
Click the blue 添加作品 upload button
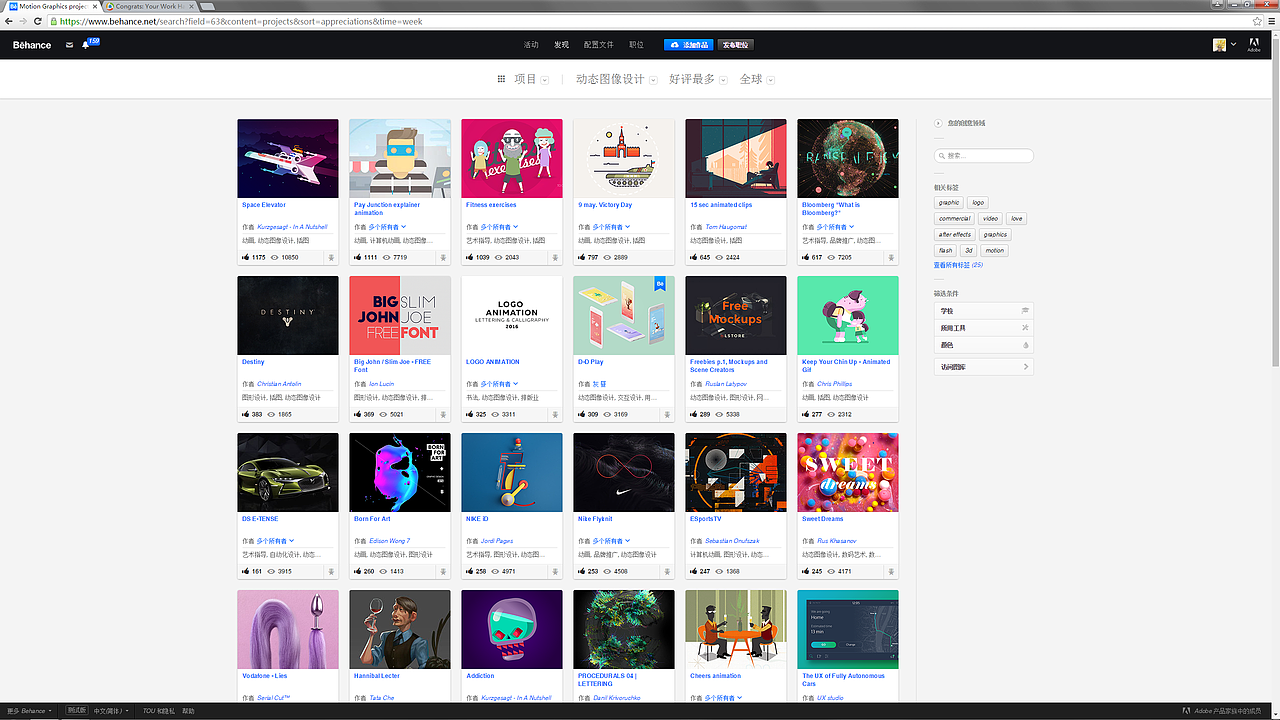688,45
